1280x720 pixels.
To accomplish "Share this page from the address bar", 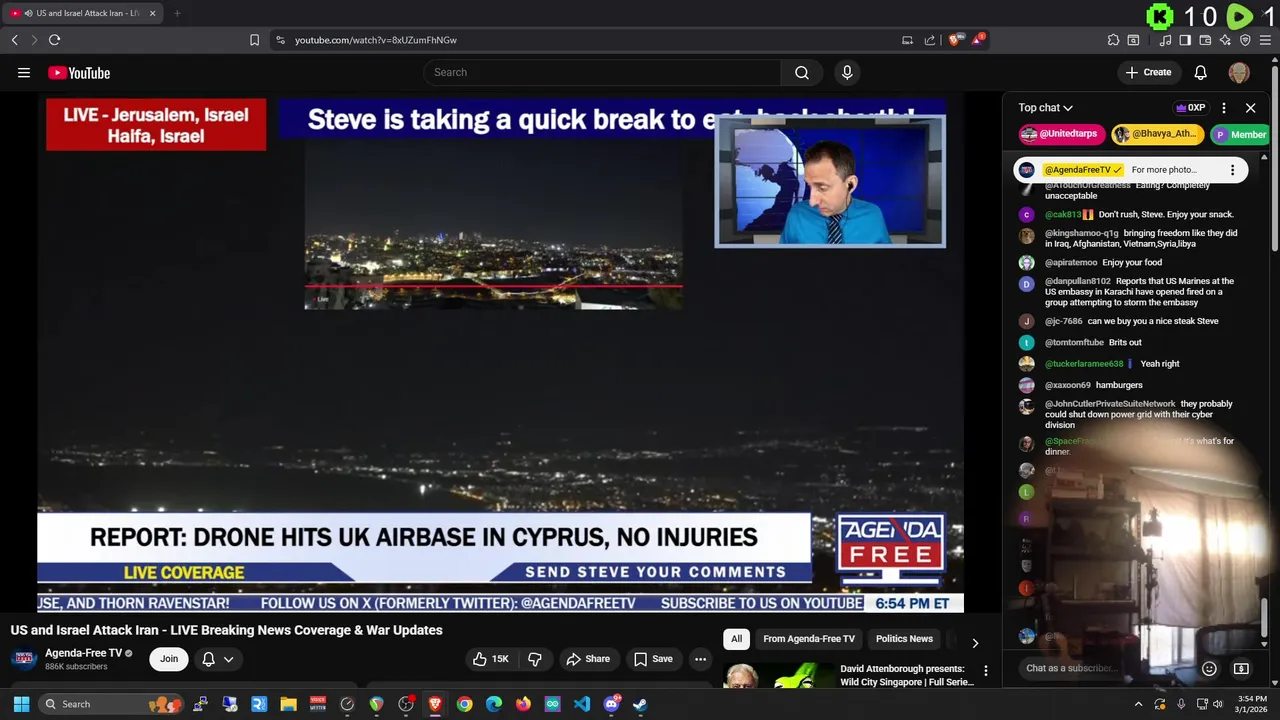I will (x=930, y=40).
